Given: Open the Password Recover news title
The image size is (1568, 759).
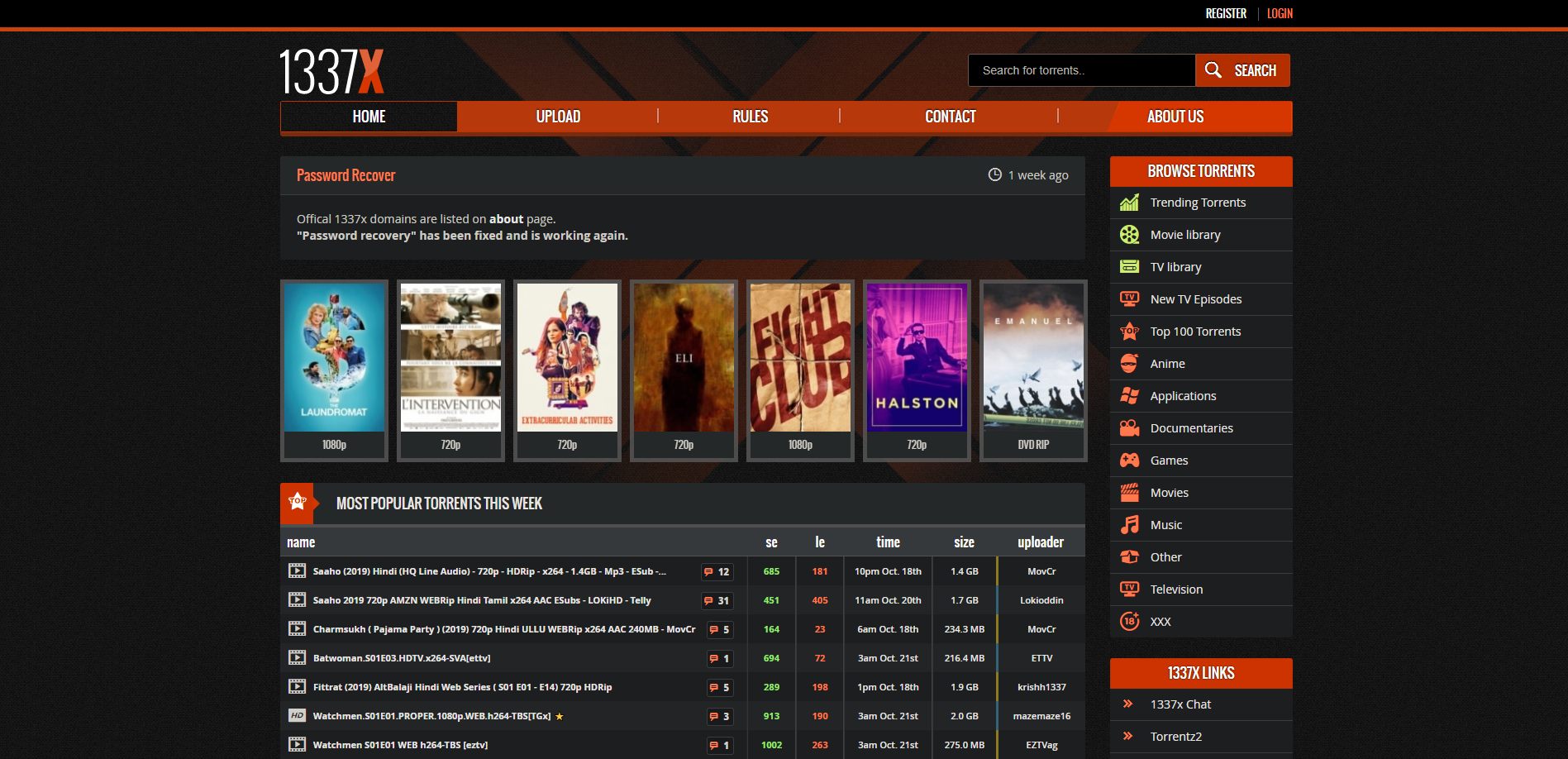Looking at the screenshot, I should pos(346,175).
